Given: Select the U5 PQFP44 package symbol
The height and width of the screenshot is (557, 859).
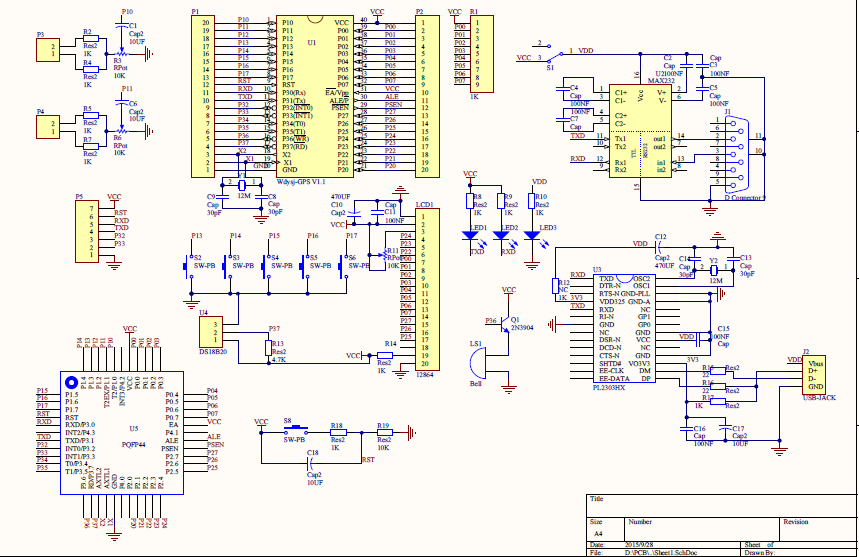Looking at the screenshot, I should click(122, 433).
